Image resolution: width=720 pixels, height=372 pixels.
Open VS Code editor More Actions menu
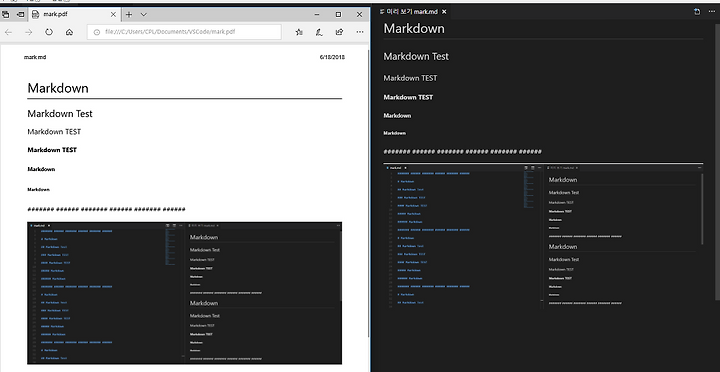712,12
